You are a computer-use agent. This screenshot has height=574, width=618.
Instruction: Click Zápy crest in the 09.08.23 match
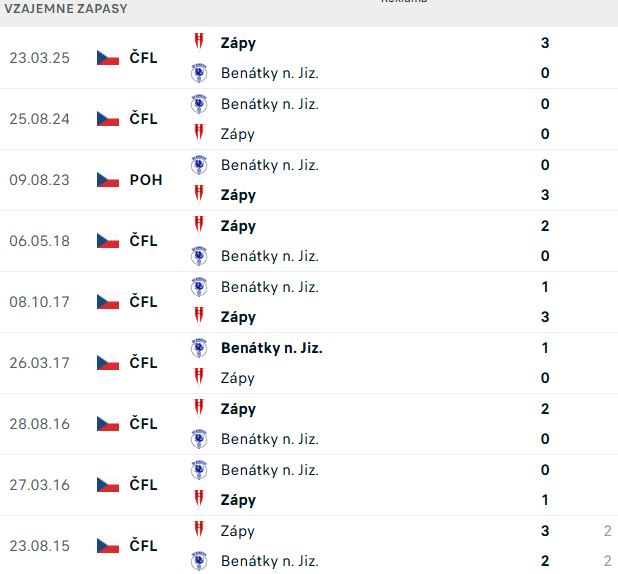pyautogui.click(x=199, y=195)
